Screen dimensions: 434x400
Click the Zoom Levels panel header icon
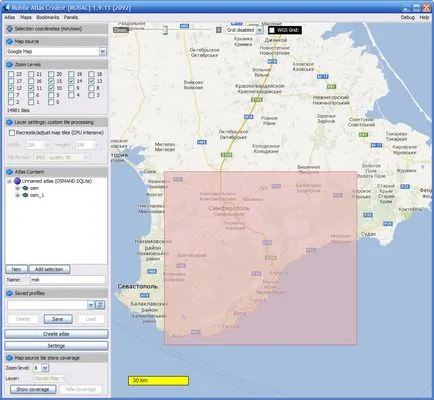coord(9,64)
